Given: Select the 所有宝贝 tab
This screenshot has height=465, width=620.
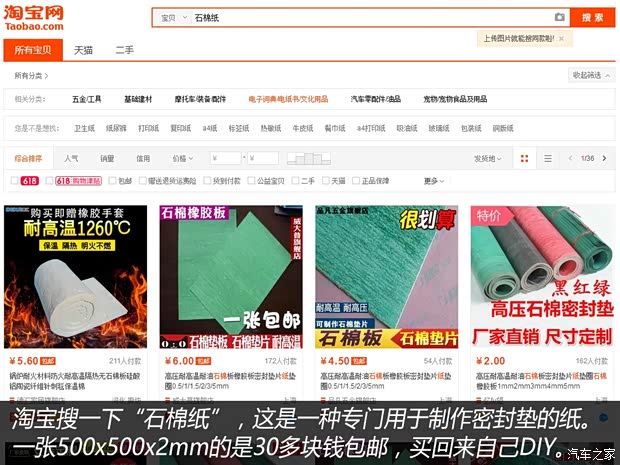Looking at the screenshot, I should 33,50.
